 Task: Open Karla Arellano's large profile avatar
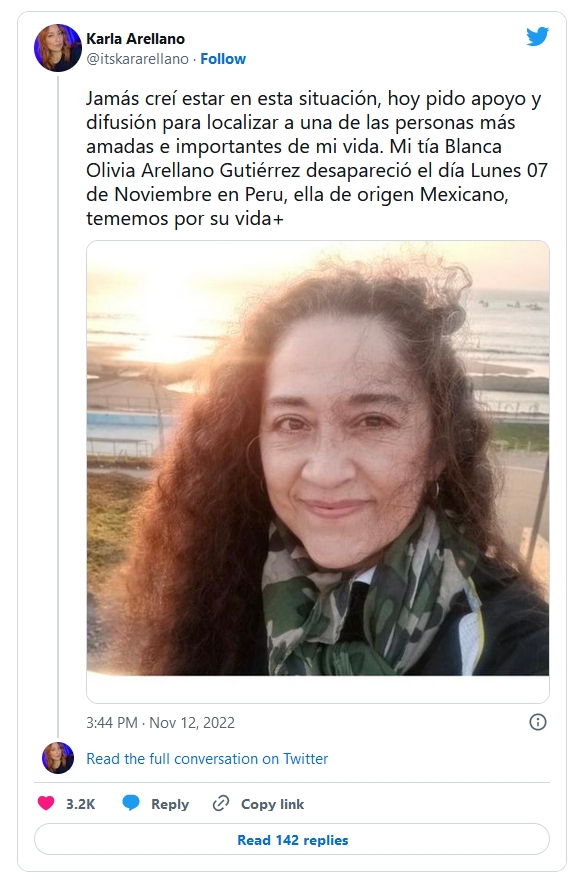point(58,48)
